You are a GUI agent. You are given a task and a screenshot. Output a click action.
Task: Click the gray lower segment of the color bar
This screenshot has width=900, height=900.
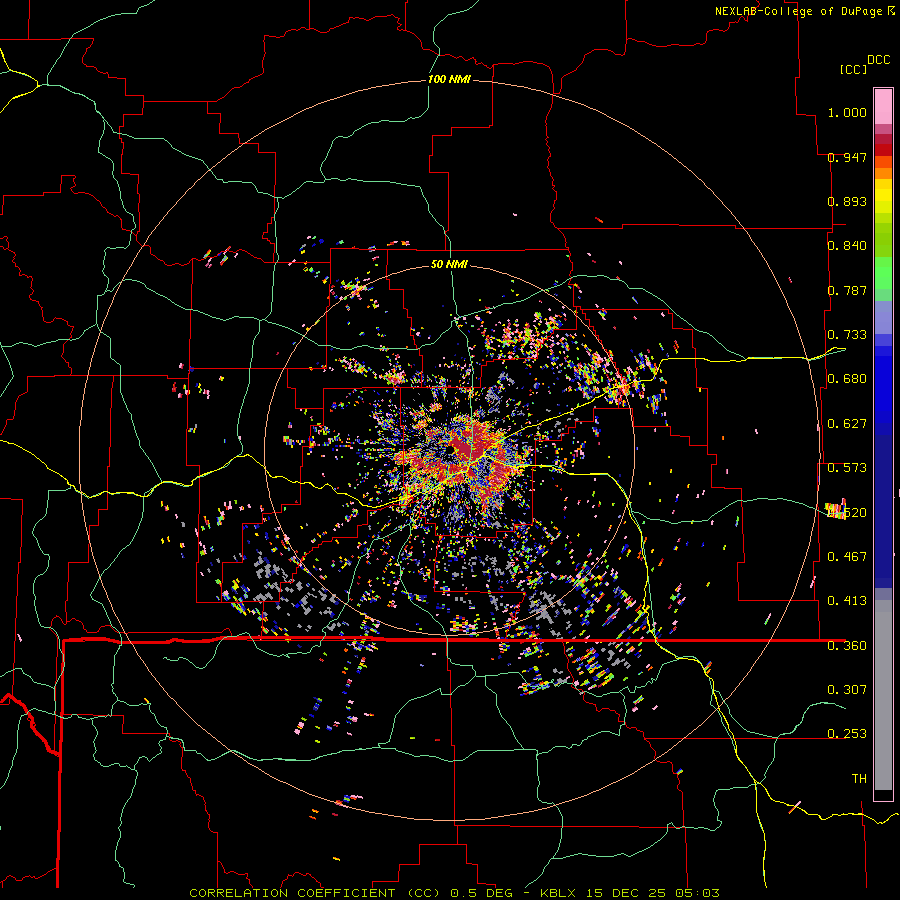pos(883,695)
